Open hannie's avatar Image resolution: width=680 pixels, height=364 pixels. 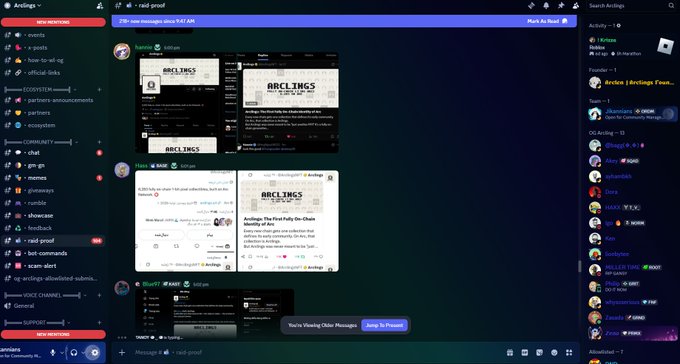click(122, 51)
